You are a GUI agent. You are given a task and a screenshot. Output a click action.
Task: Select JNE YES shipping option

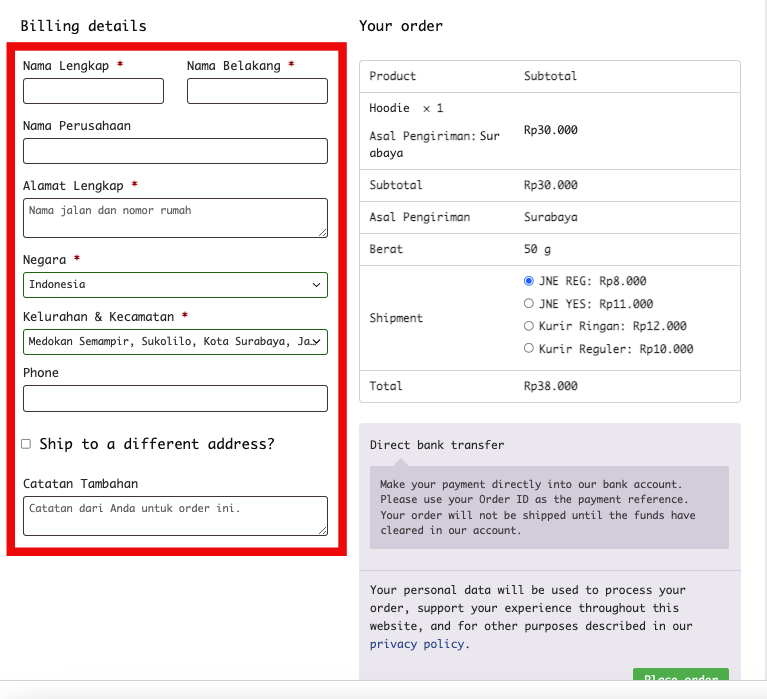(x=528, y=303)
